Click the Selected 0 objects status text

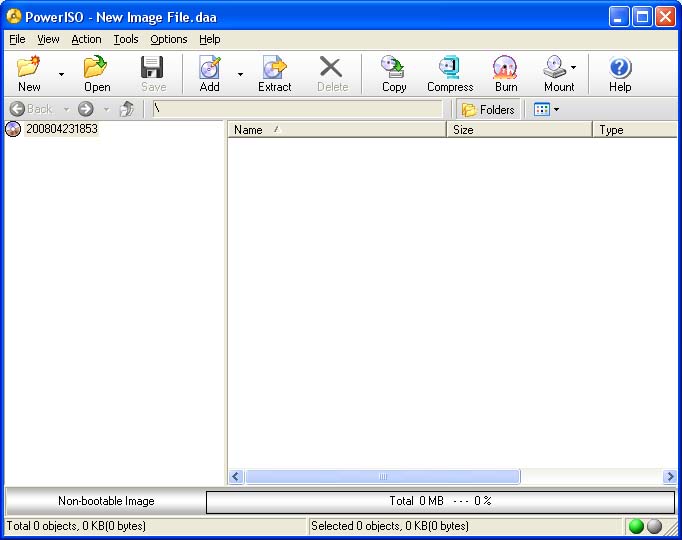pyautogui.click(x=390, y=526)
